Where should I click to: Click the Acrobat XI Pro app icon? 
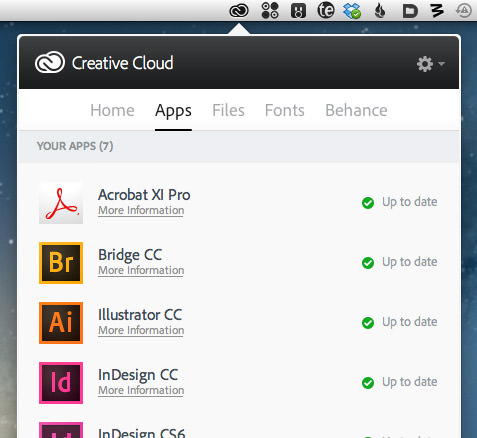[x=61, y=203]
